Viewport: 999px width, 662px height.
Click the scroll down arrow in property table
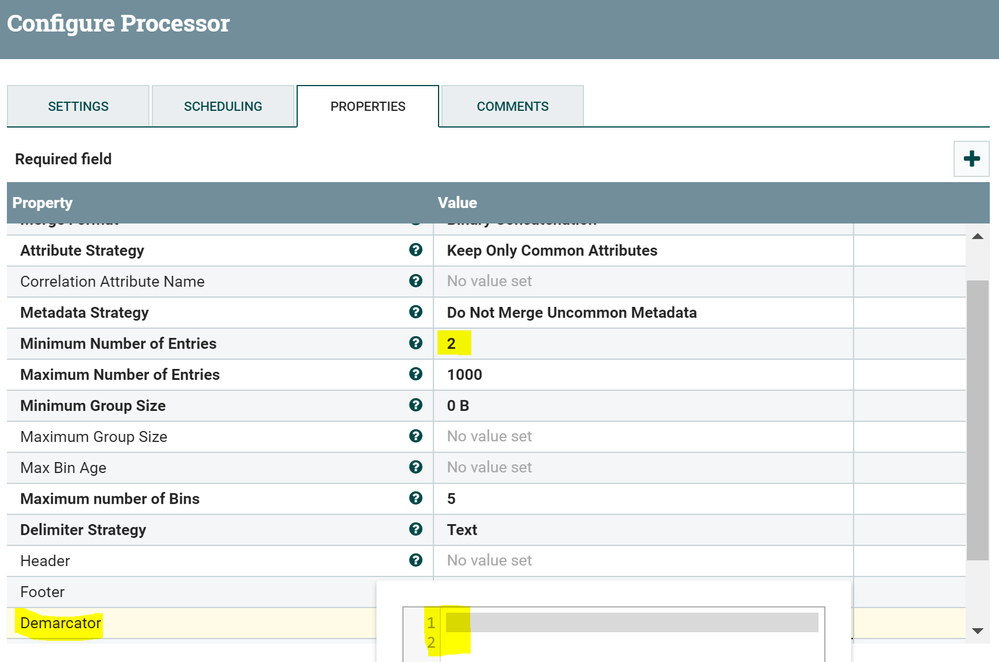click(x=977, y=631)
